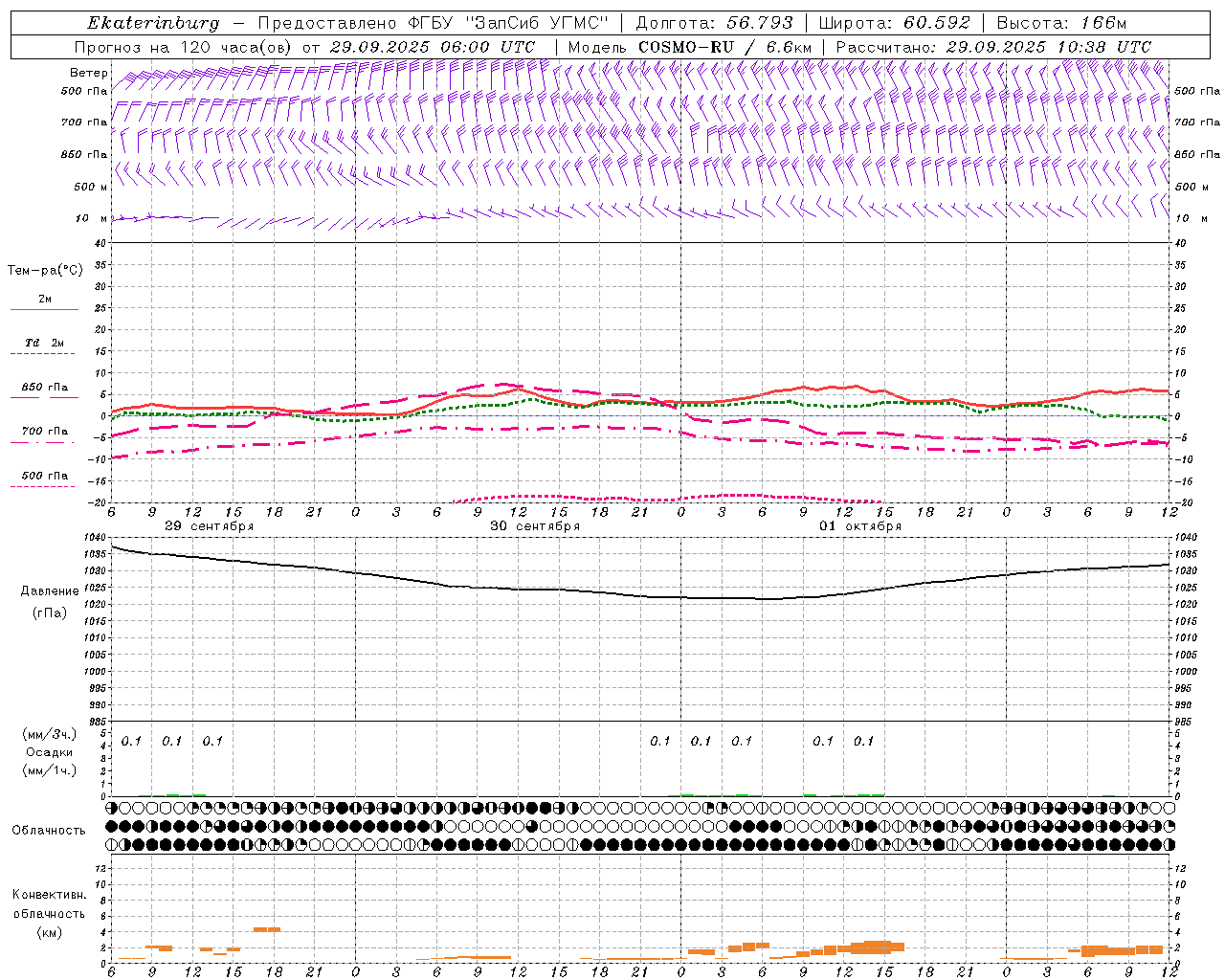Click the Осадки precipitation label
The width and height of the screenshot is (1225, 980).
[49, 753]
